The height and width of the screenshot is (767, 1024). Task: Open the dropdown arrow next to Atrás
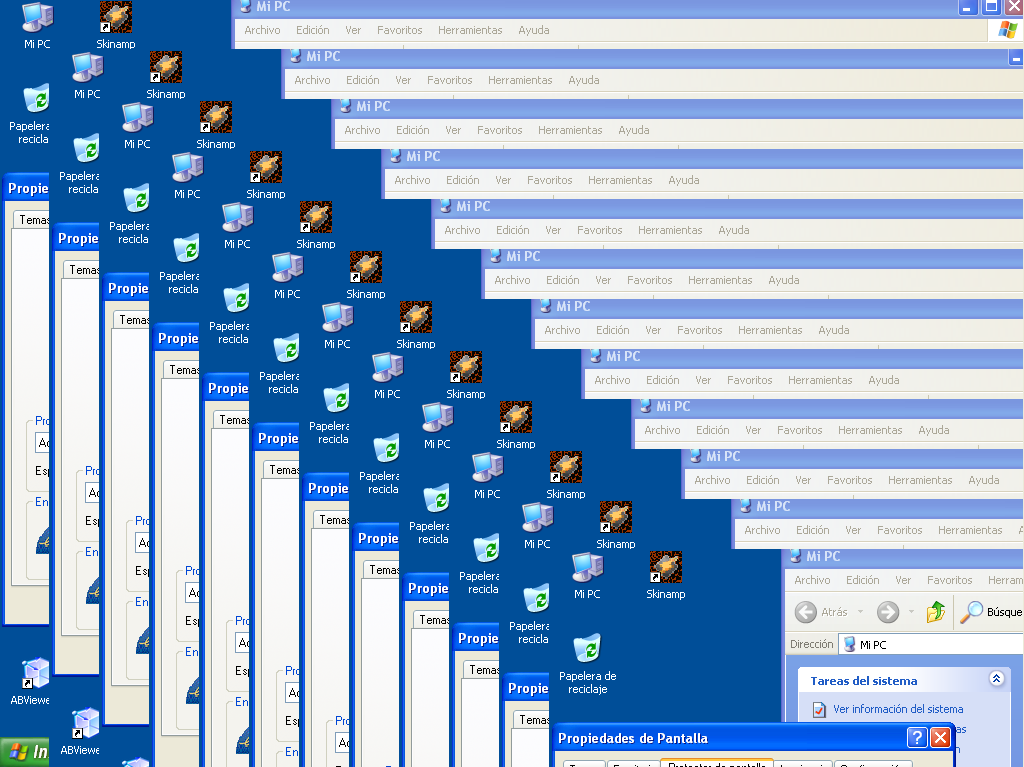point(860,612)
